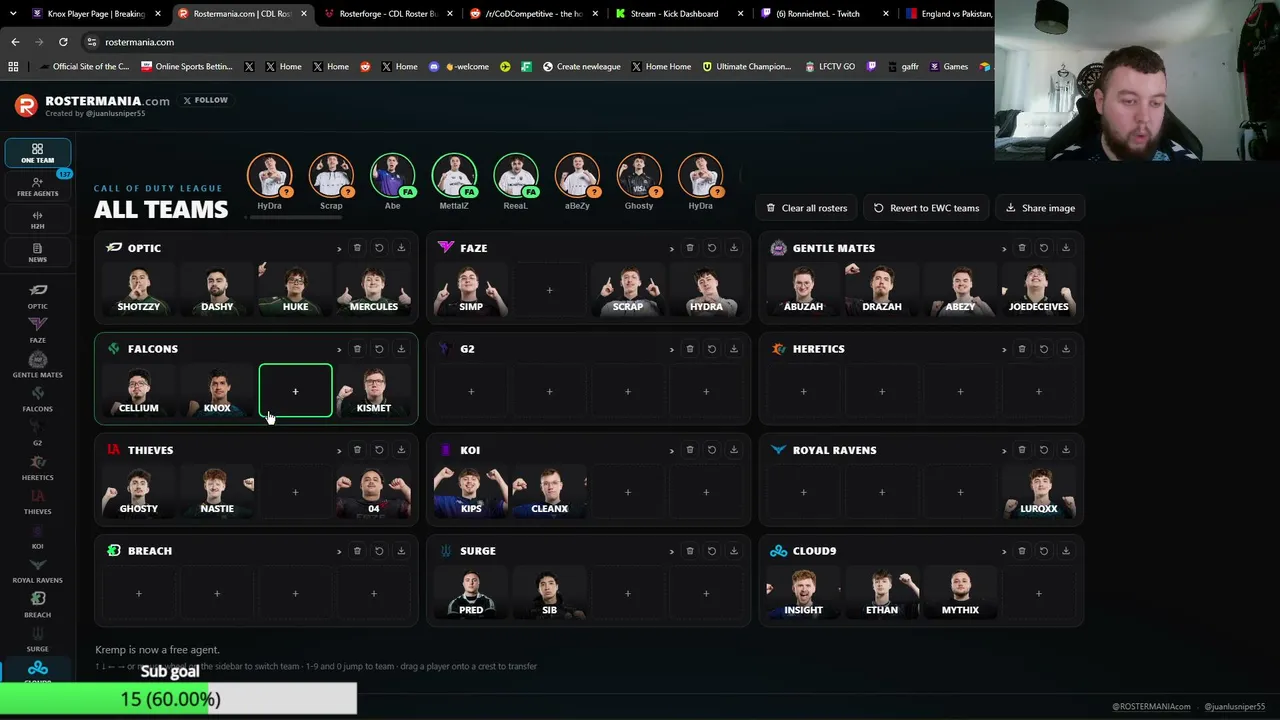Select the Faze logo in the sidebar
Image resolution: width=1280 pixels, height=720 pixels.
tap(37, 330)
